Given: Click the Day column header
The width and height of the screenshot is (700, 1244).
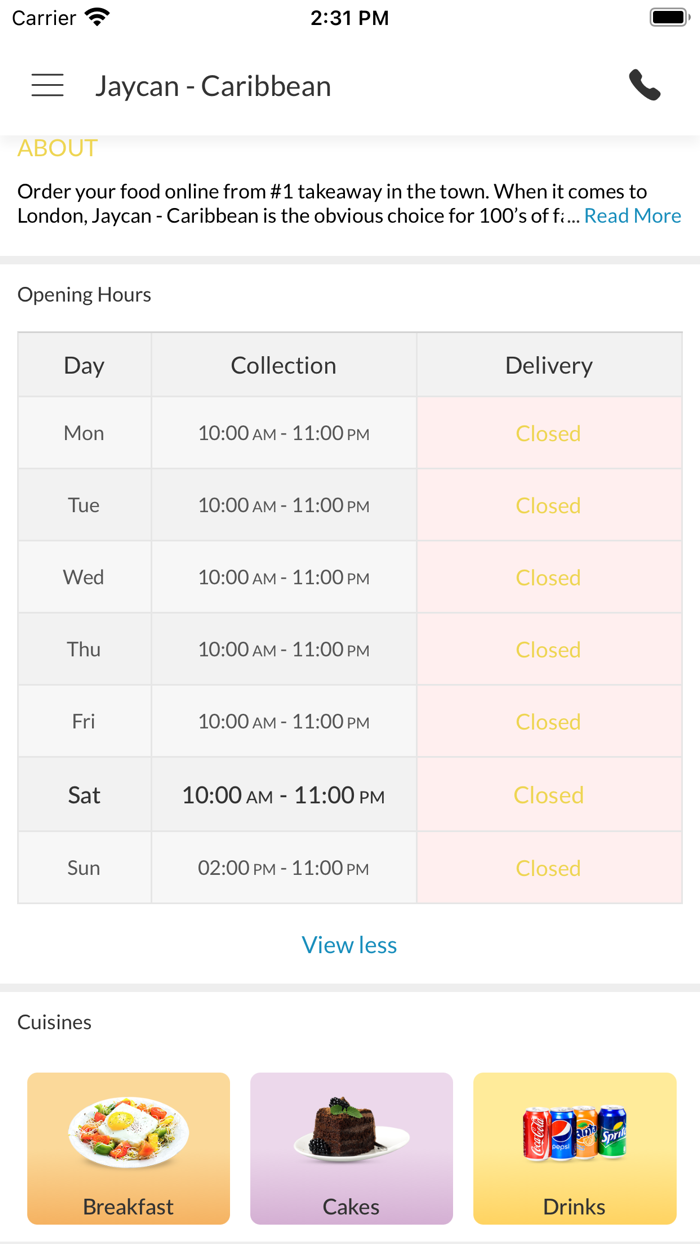Looking at the screenshot, I should (84, 365).
